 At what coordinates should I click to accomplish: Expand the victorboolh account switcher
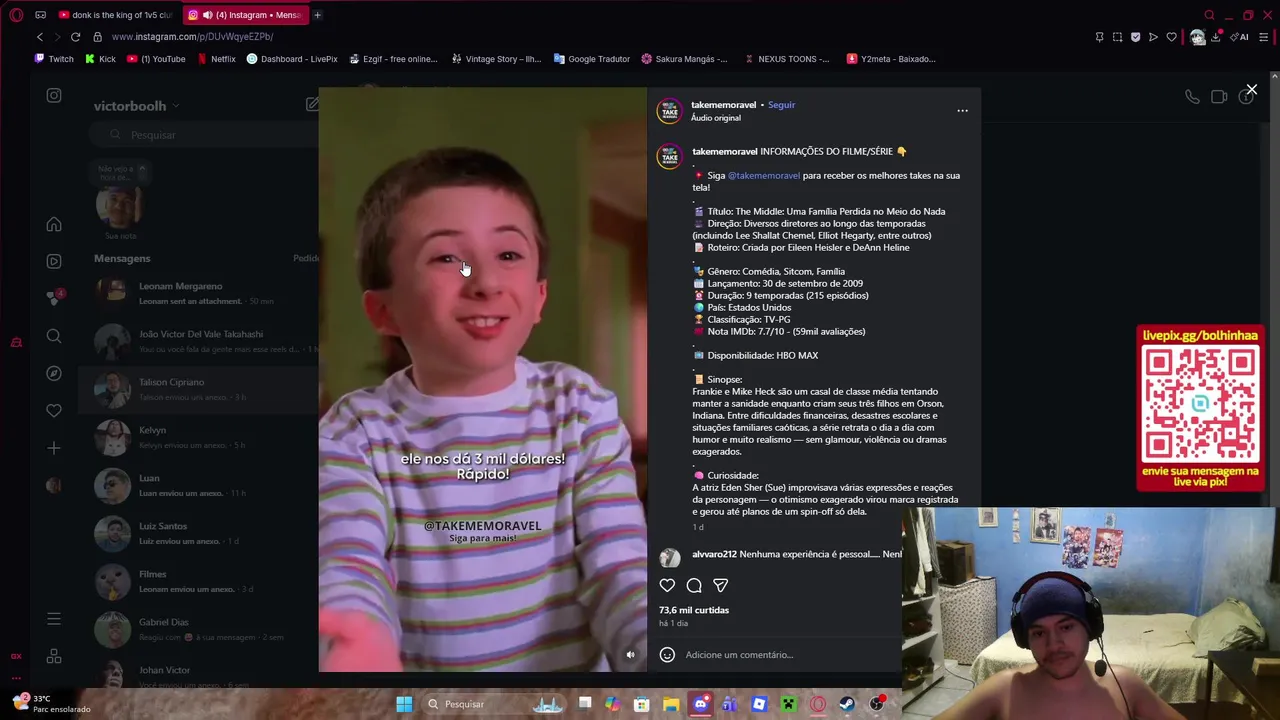pos(136,106)
